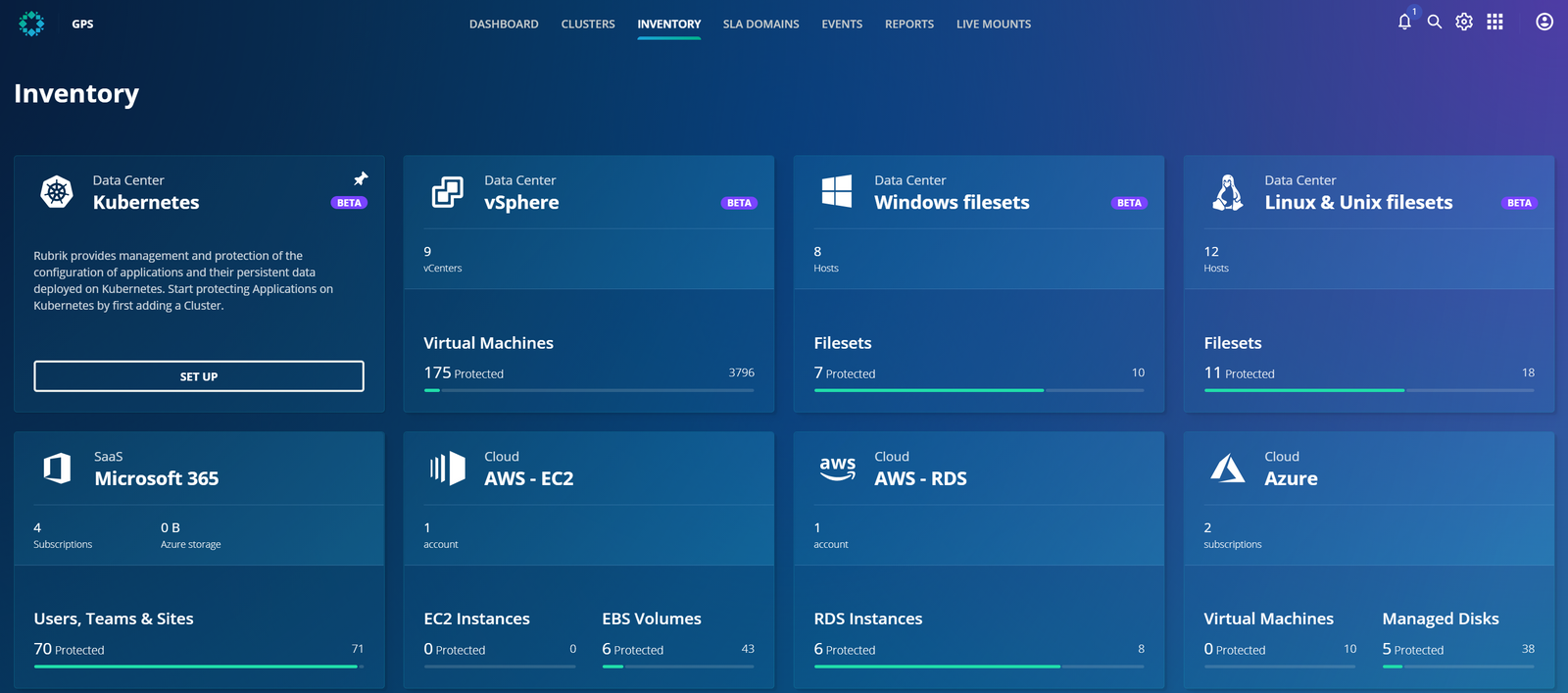
Task: Click the Linux Filesets progress bar
Action: [x=1369, y=390]
